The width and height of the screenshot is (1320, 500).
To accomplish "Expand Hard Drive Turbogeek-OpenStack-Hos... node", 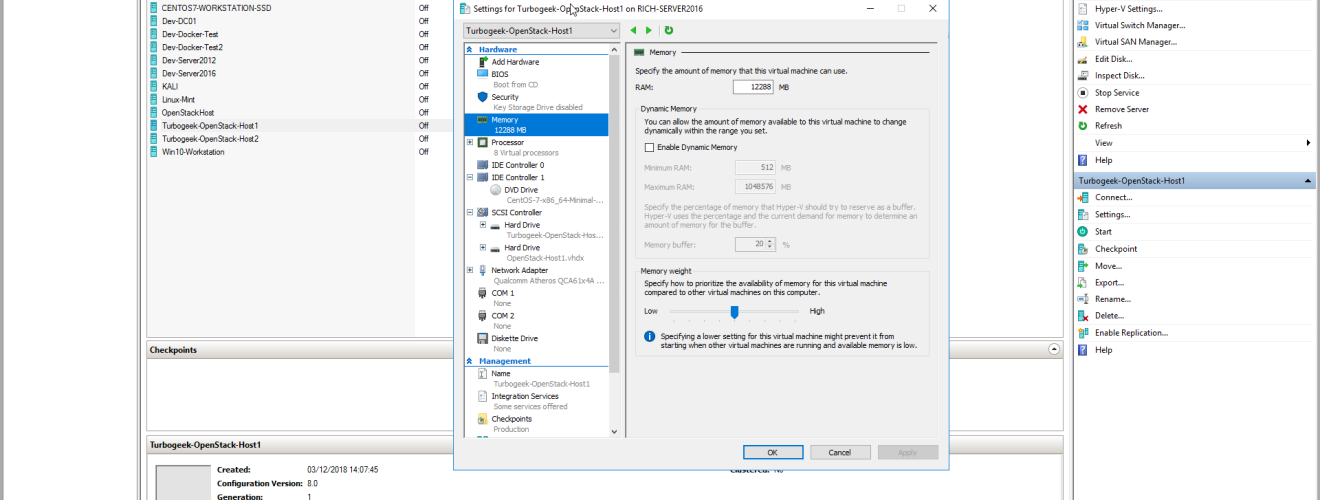I will (x=482, y=225).
